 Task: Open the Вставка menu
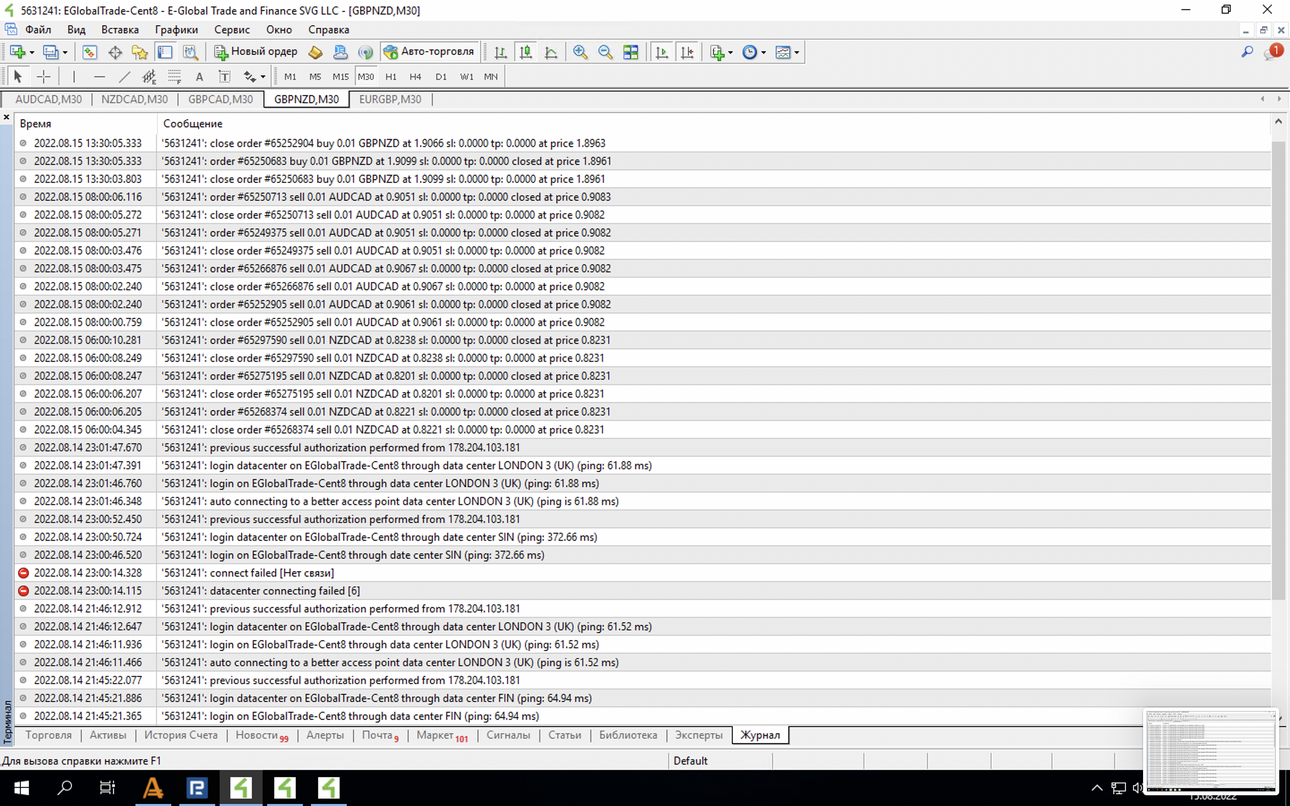tap(120, 30)
